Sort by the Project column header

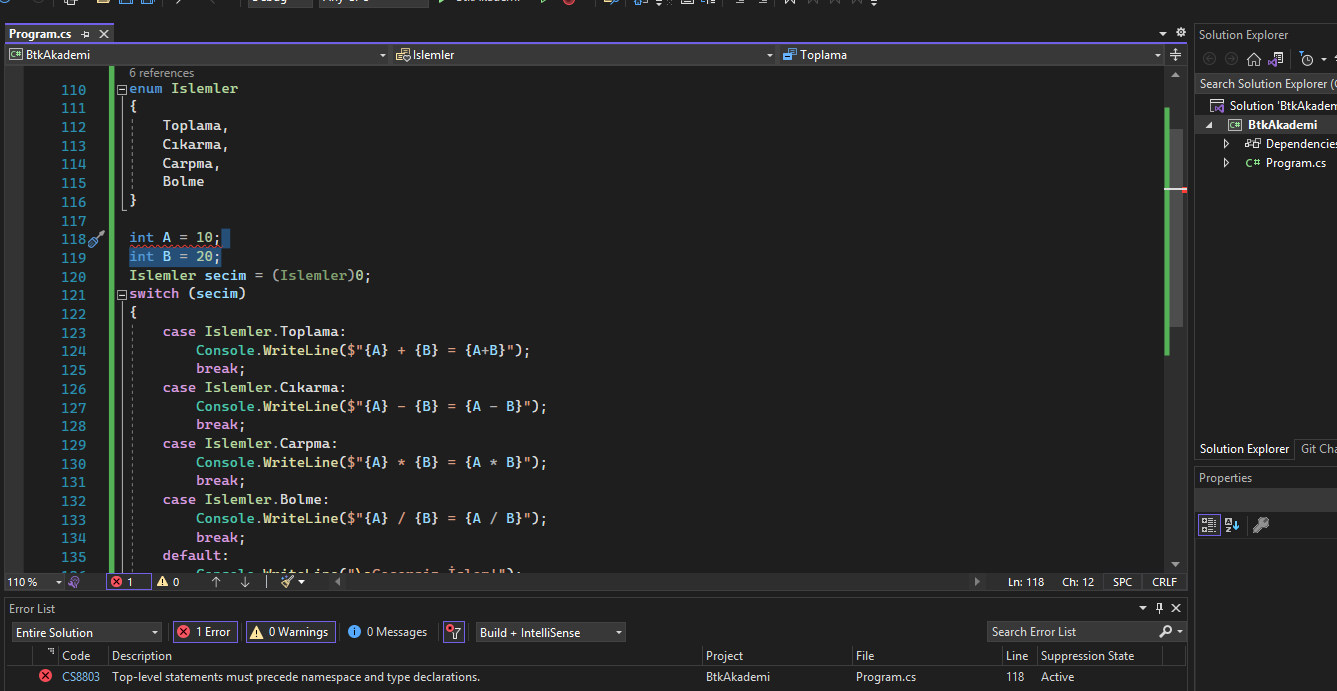775,656
